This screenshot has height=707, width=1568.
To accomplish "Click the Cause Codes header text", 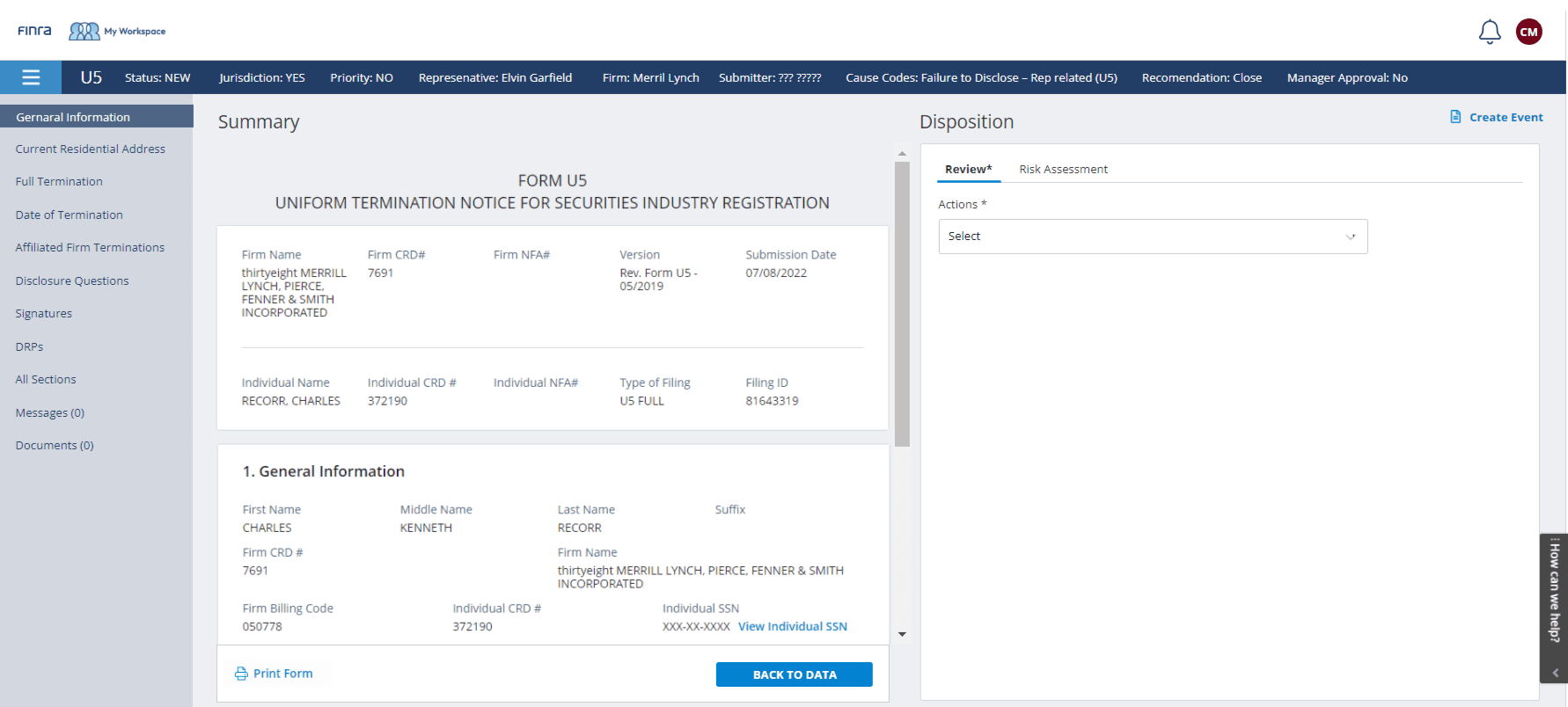I will pyautogui.click(x=981, y=77).
